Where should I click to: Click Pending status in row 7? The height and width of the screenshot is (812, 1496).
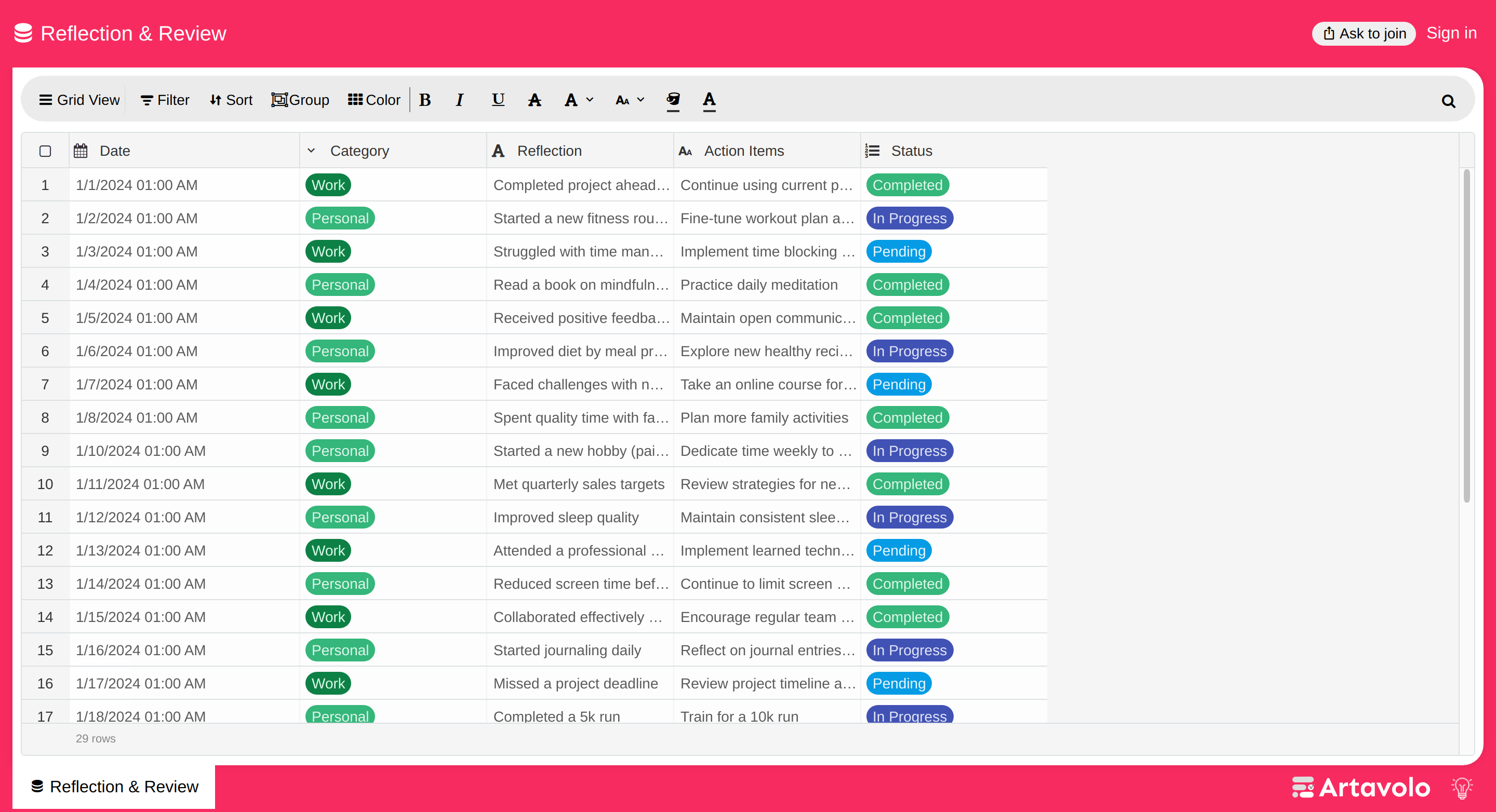tap(899, 384)
